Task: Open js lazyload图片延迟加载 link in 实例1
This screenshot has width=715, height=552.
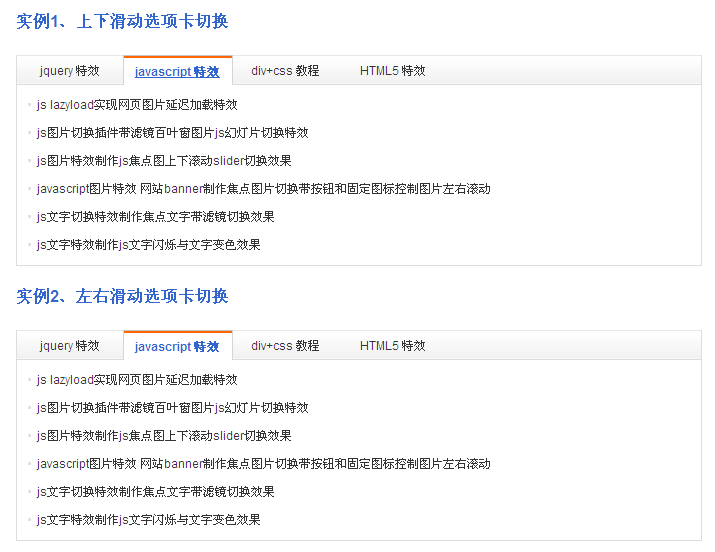Action: pyautogui.click(x=137, y=105)
